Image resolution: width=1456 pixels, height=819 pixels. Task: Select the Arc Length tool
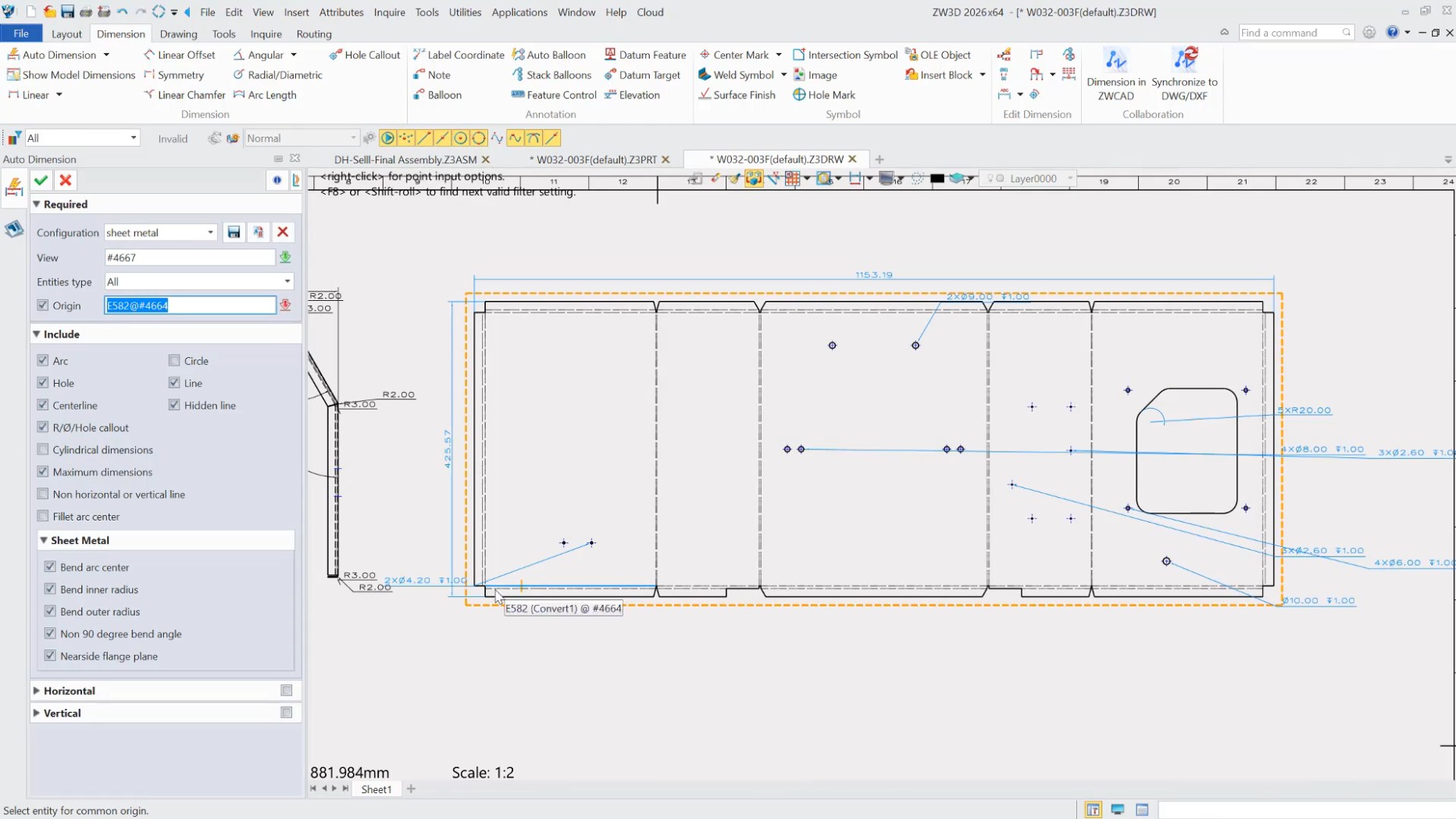coord(265,95)
